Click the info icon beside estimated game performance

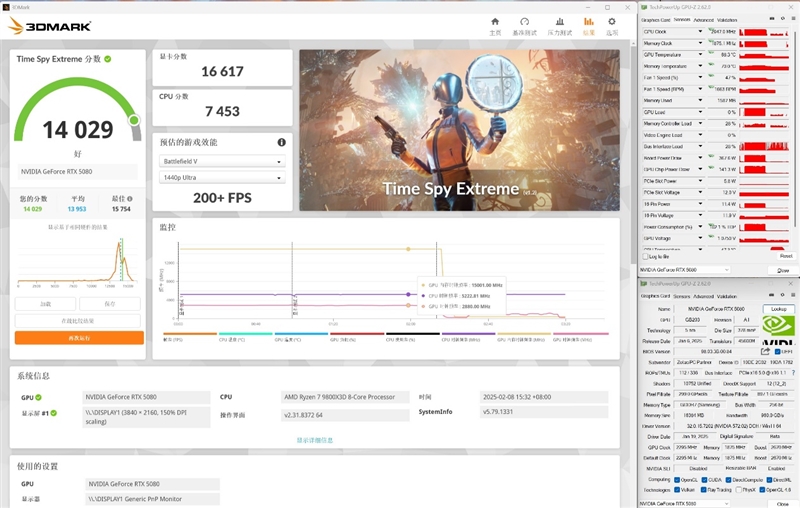click(x=281, y=143)
